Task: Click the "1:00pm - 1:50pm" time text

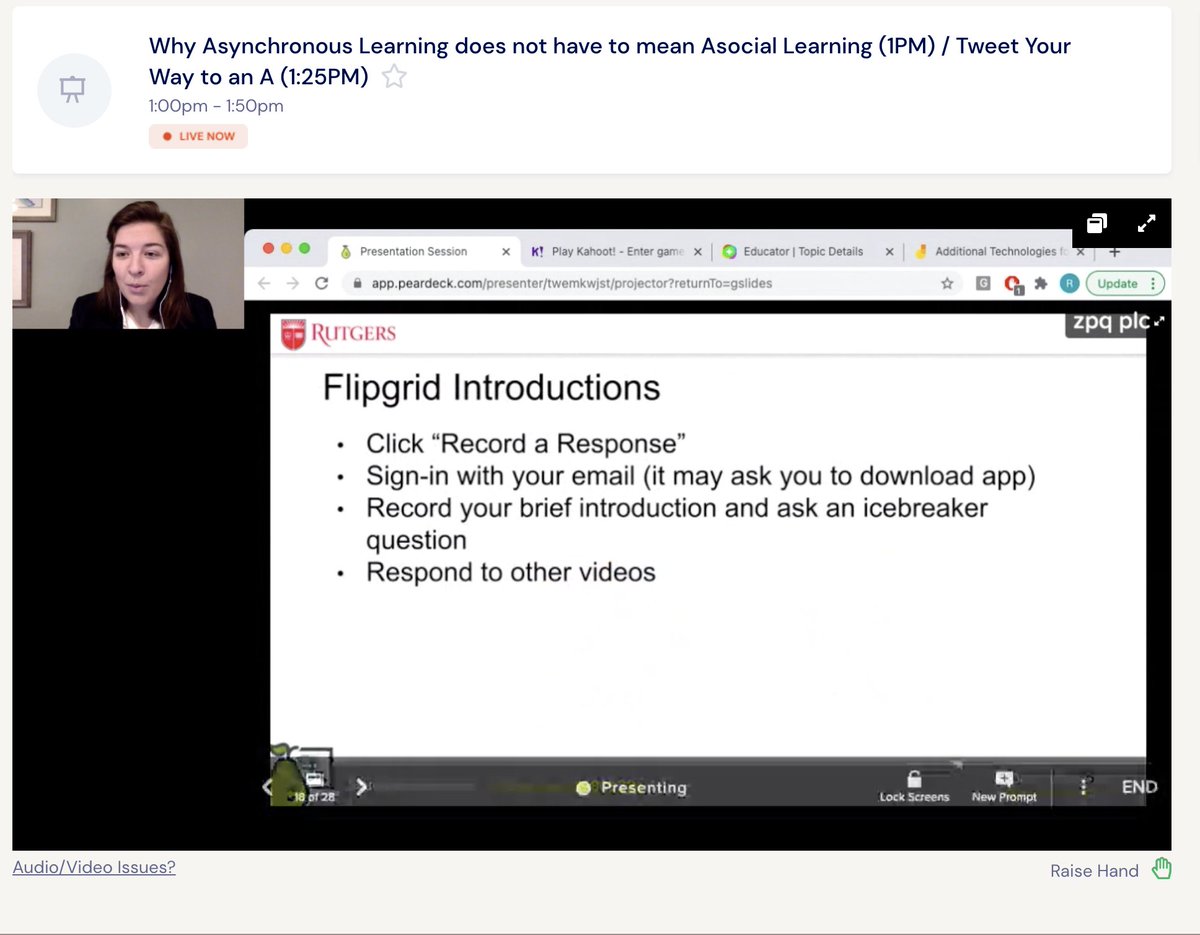Action: [216, 106]
